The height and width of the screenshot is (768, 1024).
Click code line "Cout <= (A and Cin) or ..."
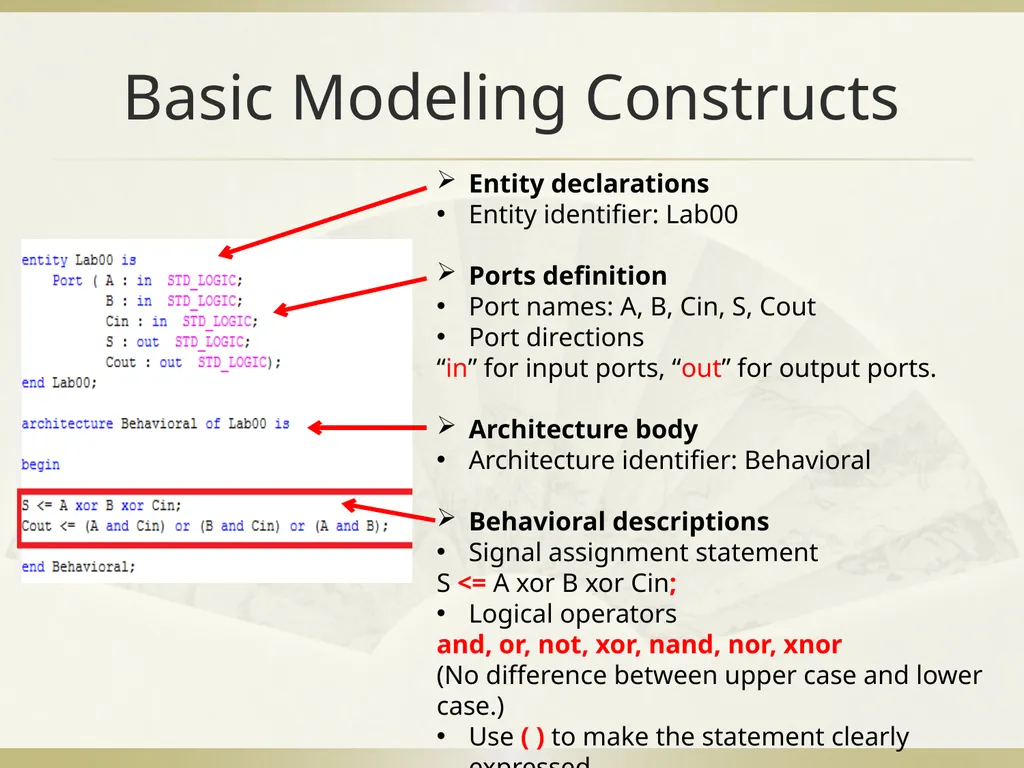click(205, 526)
